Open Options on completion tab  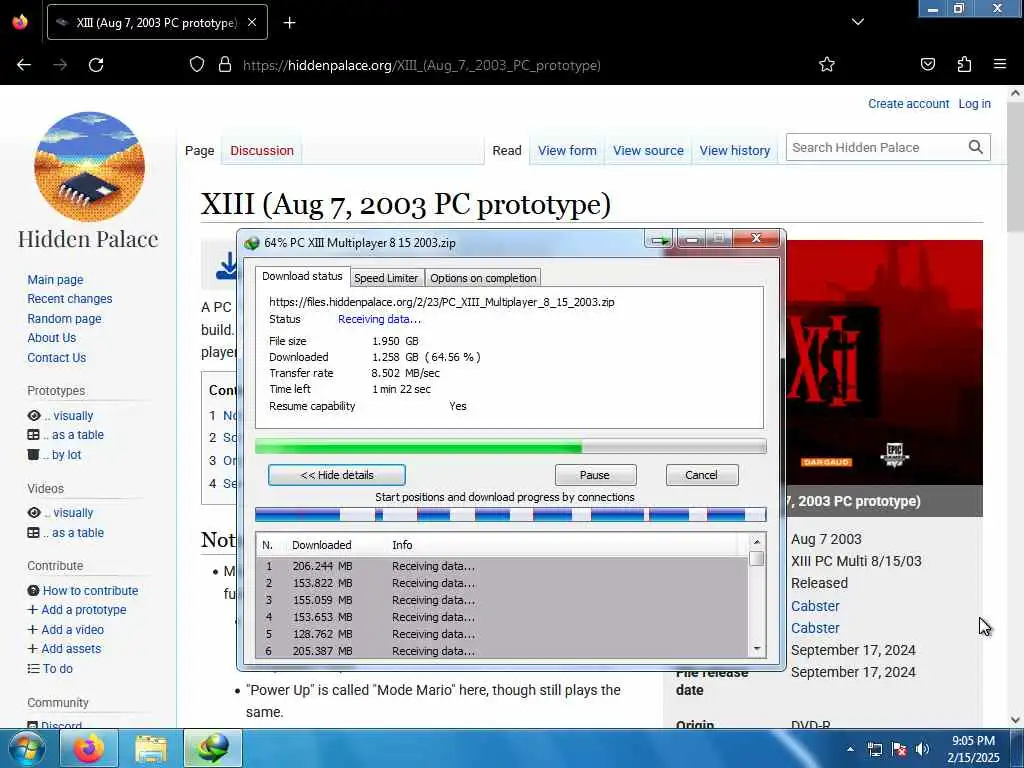pyautogui.click(x=483, y=278)
